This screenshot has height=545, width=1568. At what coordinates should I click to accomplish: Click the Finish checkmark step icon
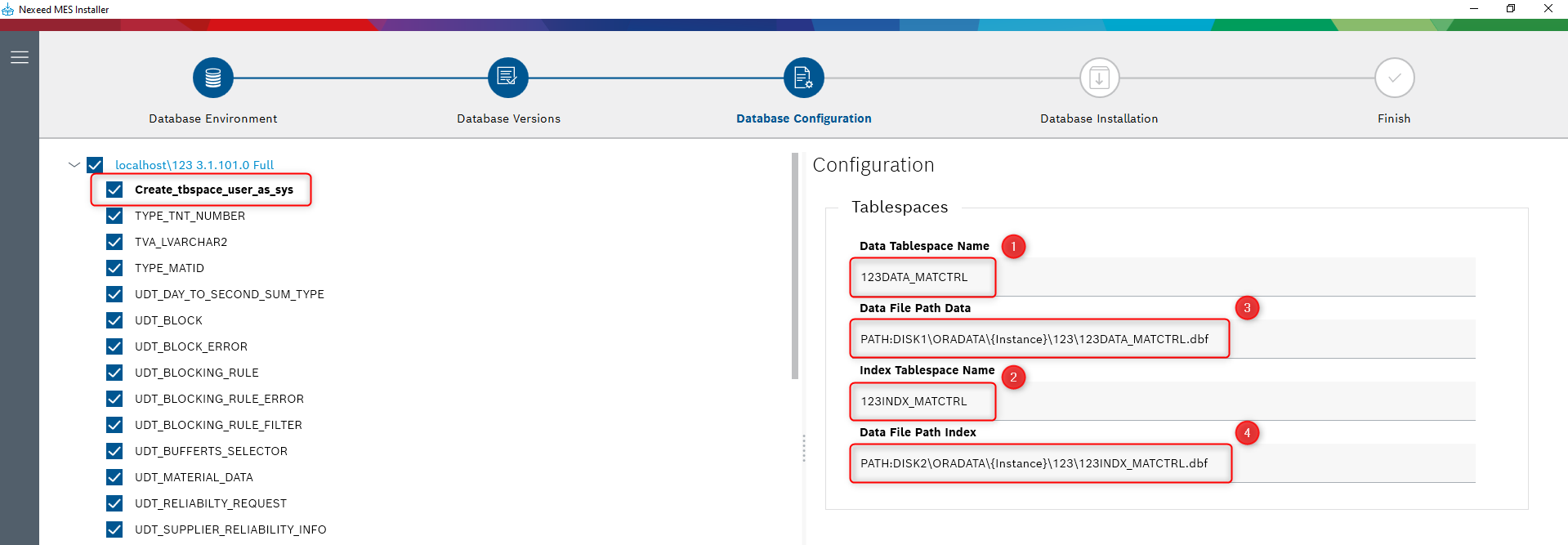point(1394,78)
